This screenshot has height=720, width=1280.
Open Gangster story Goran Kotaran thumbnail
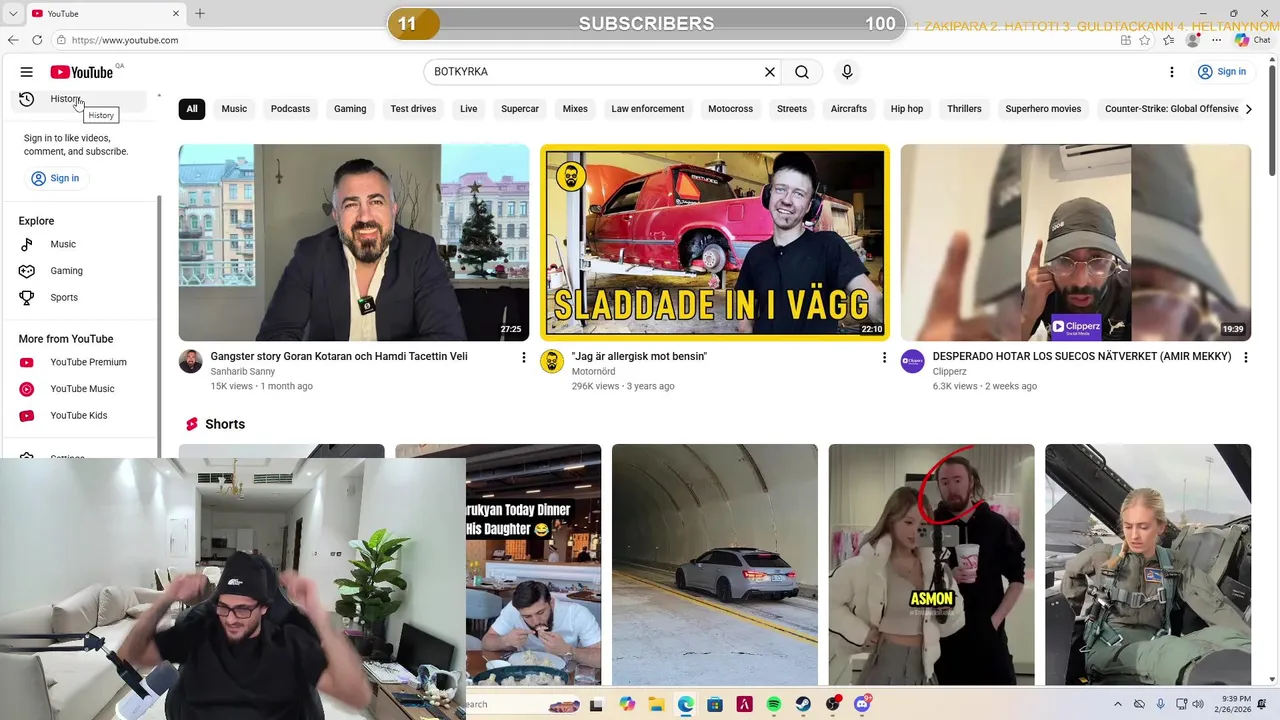point(354,243)
